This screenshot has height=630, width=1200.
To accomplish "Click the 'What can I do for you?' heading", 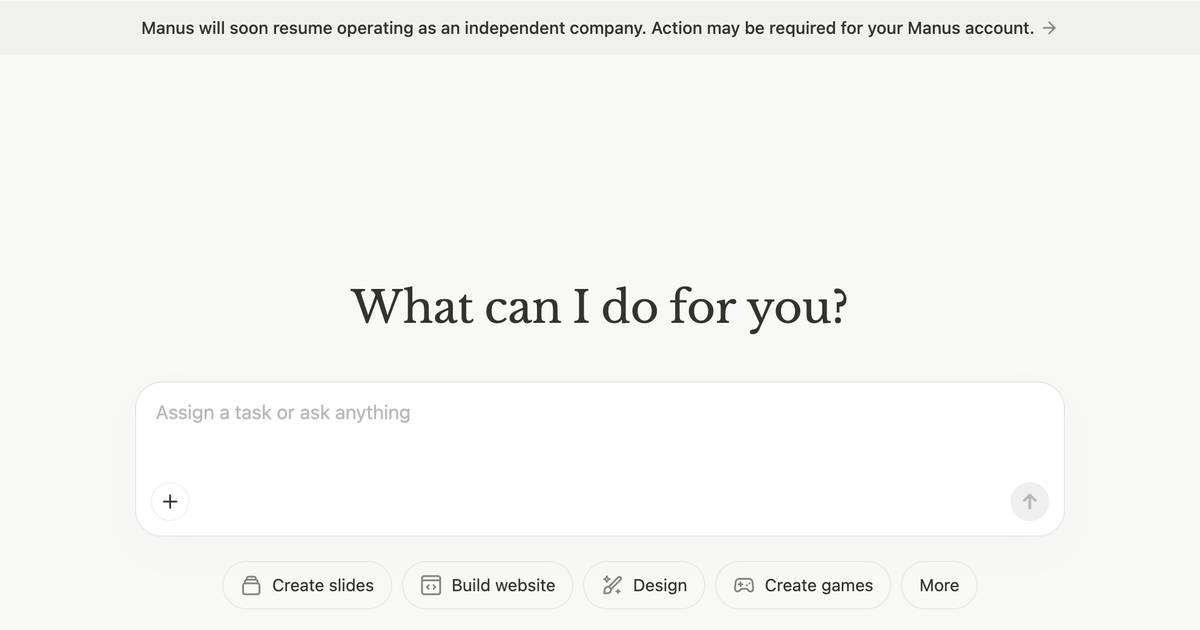I will [599, 305].
